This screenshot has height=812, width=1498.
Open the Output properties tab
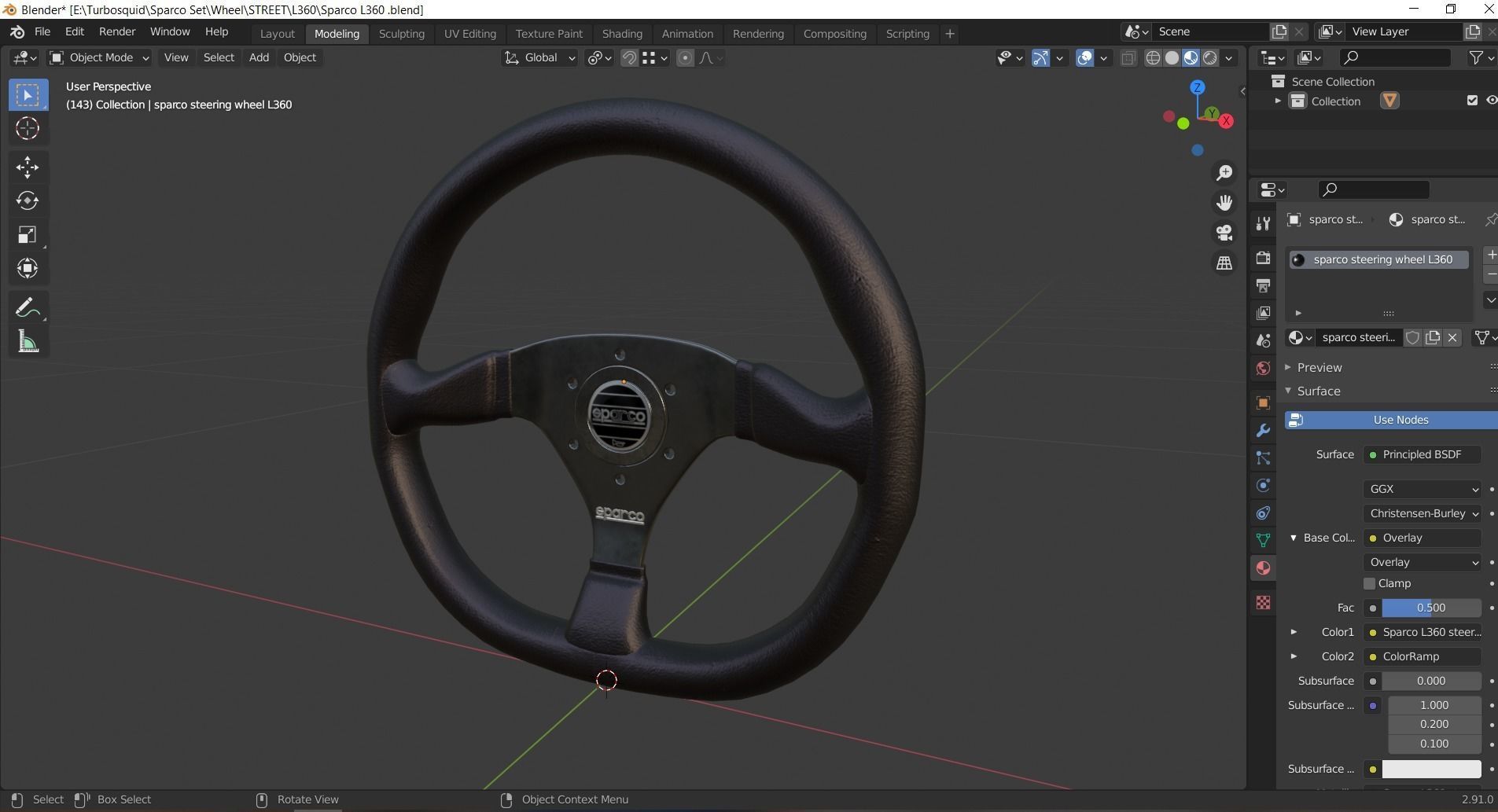[1263, 285]
